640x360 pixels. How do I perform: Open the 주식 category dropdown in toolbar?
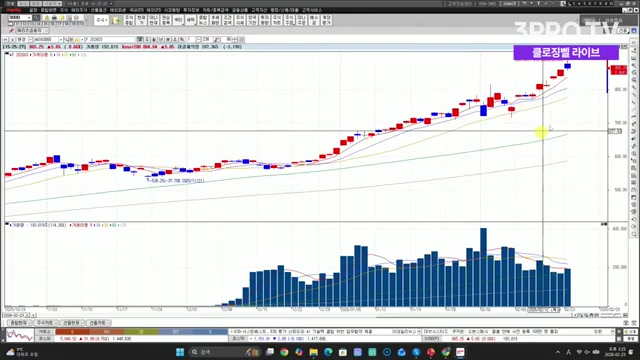101,20
